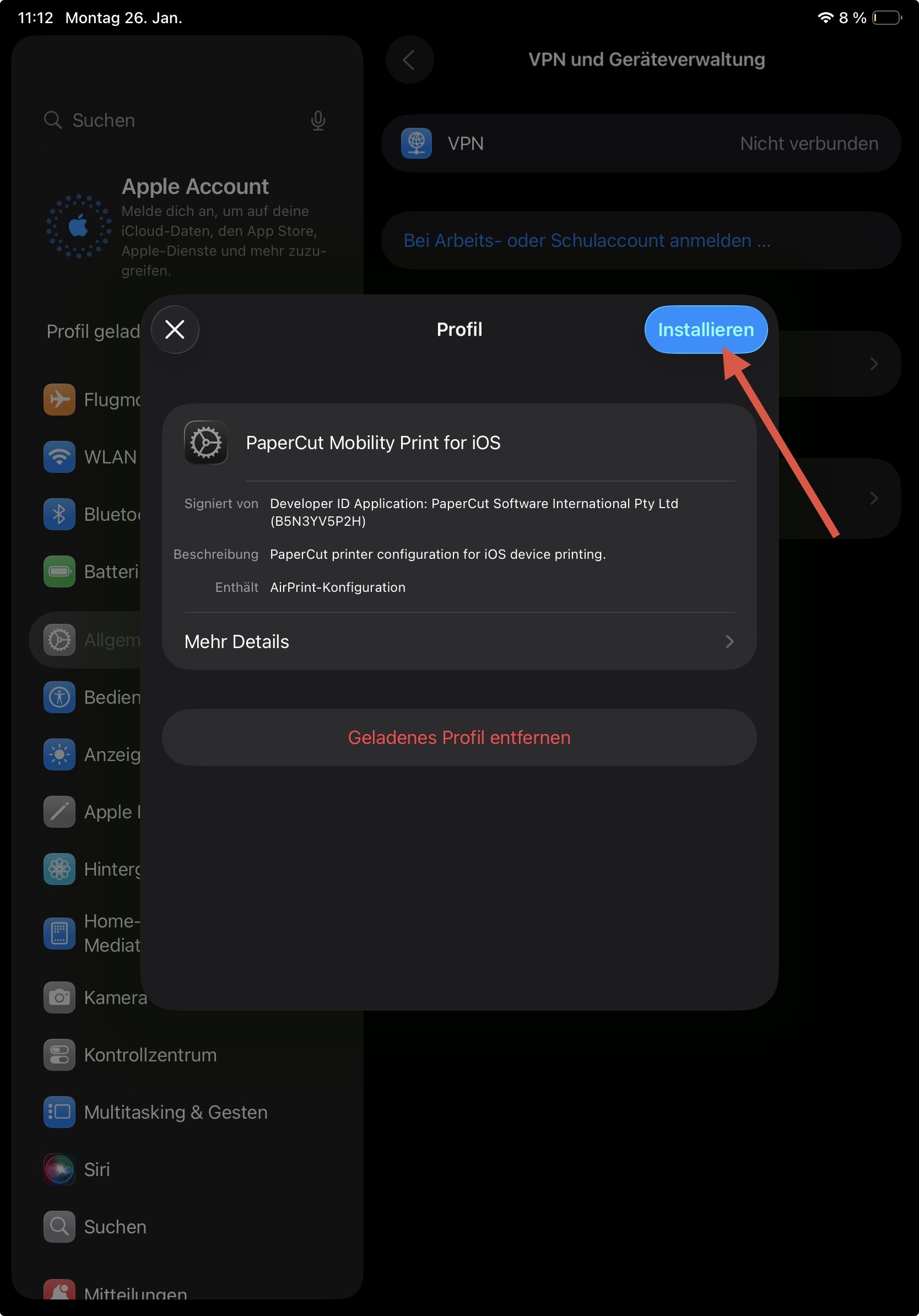Open the VPN Nicht verbunden row
919x1316 pixels.
tap(641, 143)
